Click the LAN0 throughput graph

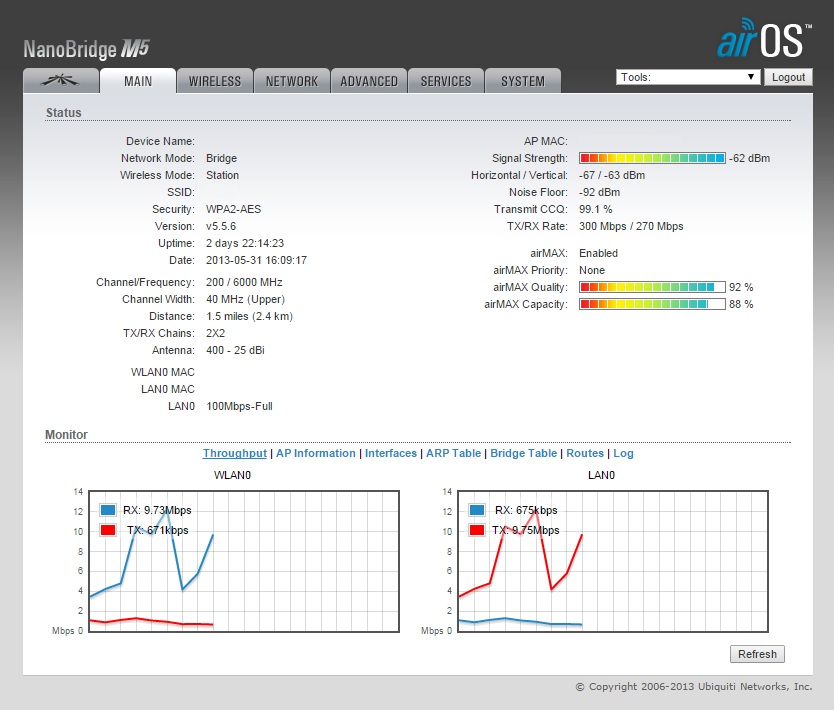[x=613, y=562]
